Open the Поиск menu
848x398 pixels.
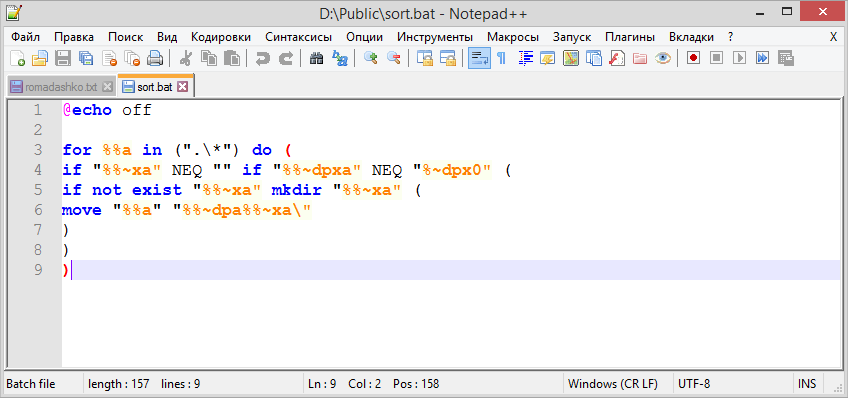(125, 37)
